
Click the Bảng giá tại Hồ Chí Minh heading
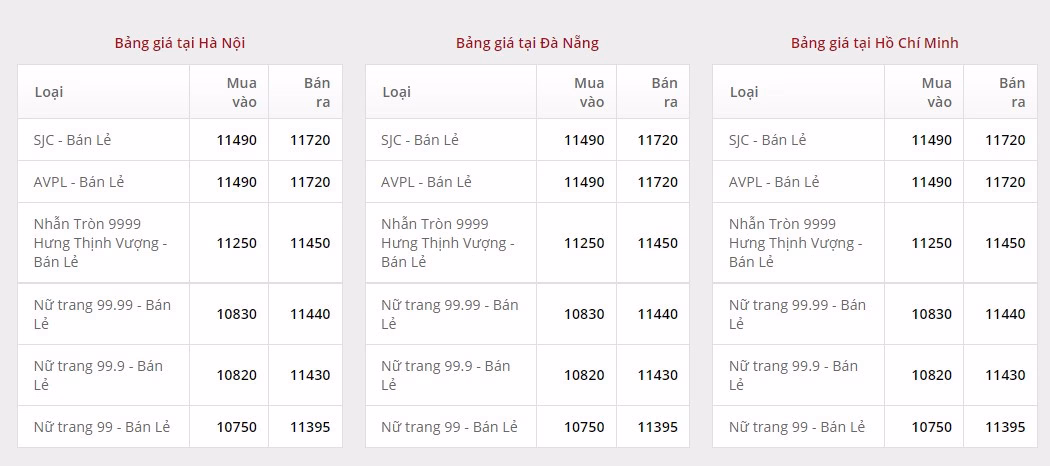874,43
